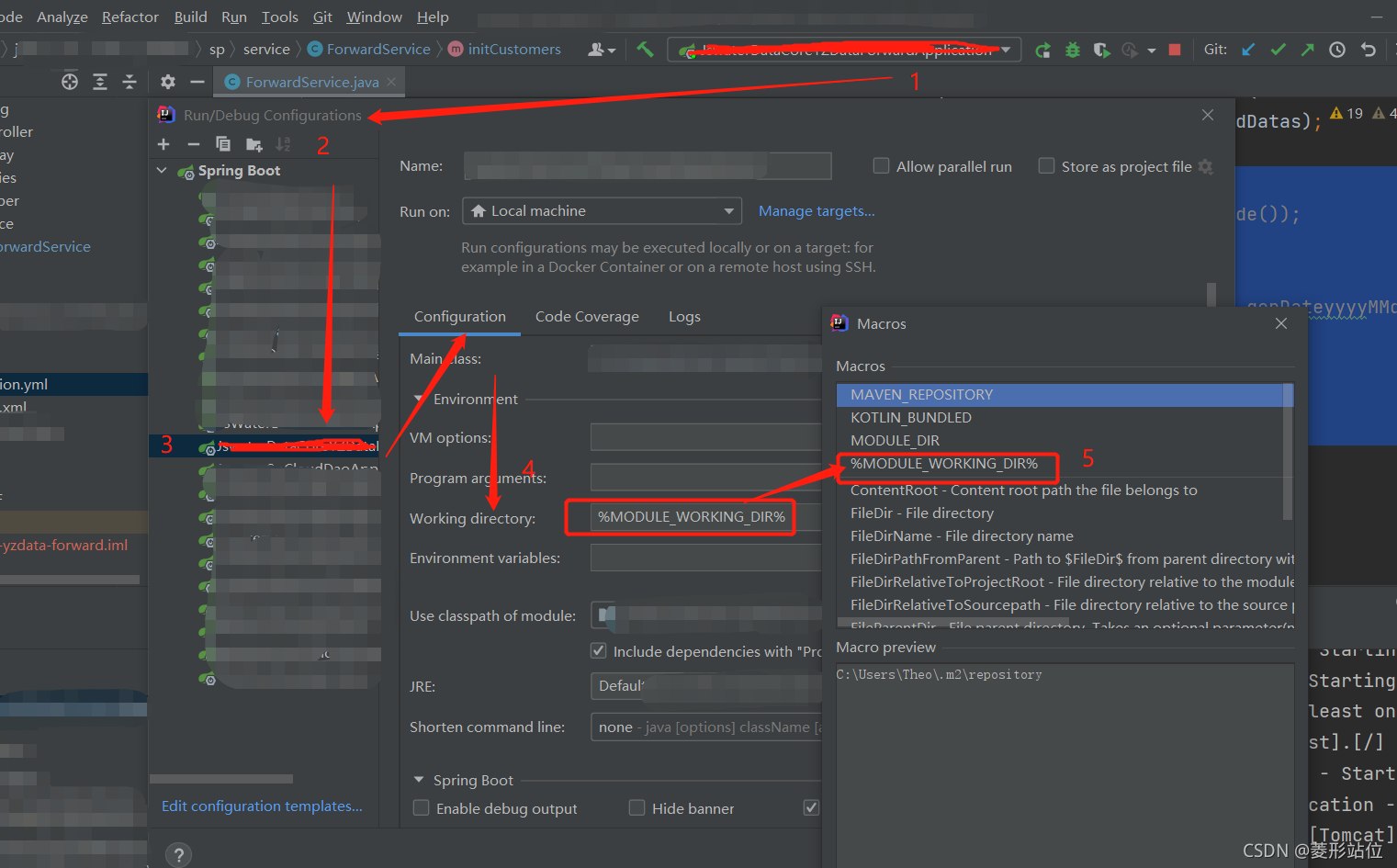Screen dimensions: 1397x868
Task: Click the Git Commit checkmark icon
Action: (1278, 50)
